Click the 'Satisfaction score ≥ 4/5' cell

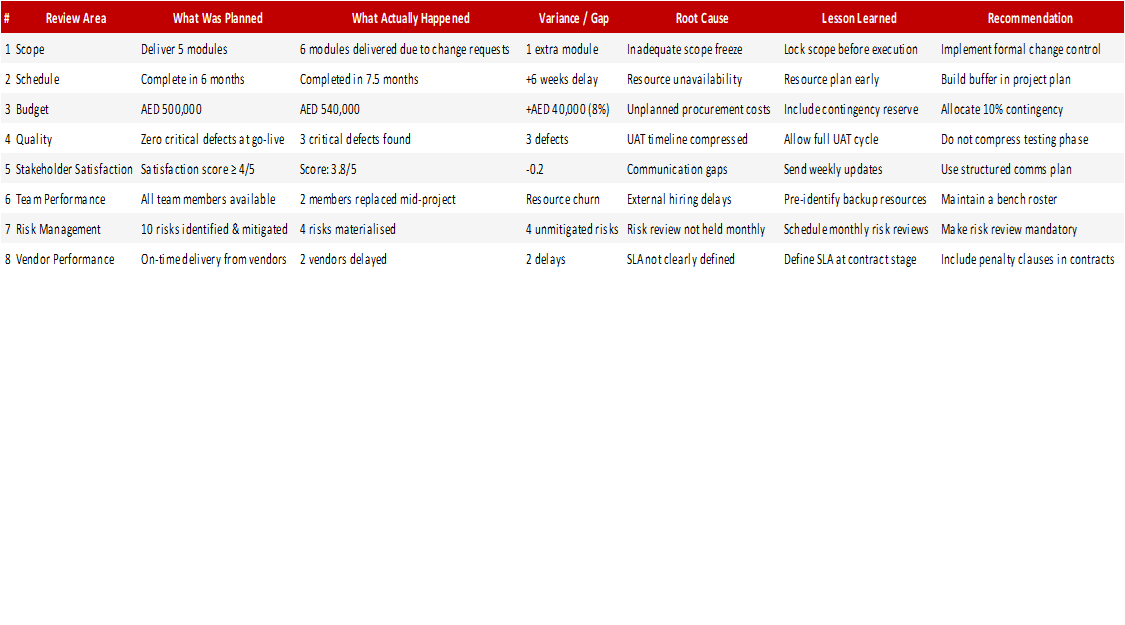(x=197, y=169)
